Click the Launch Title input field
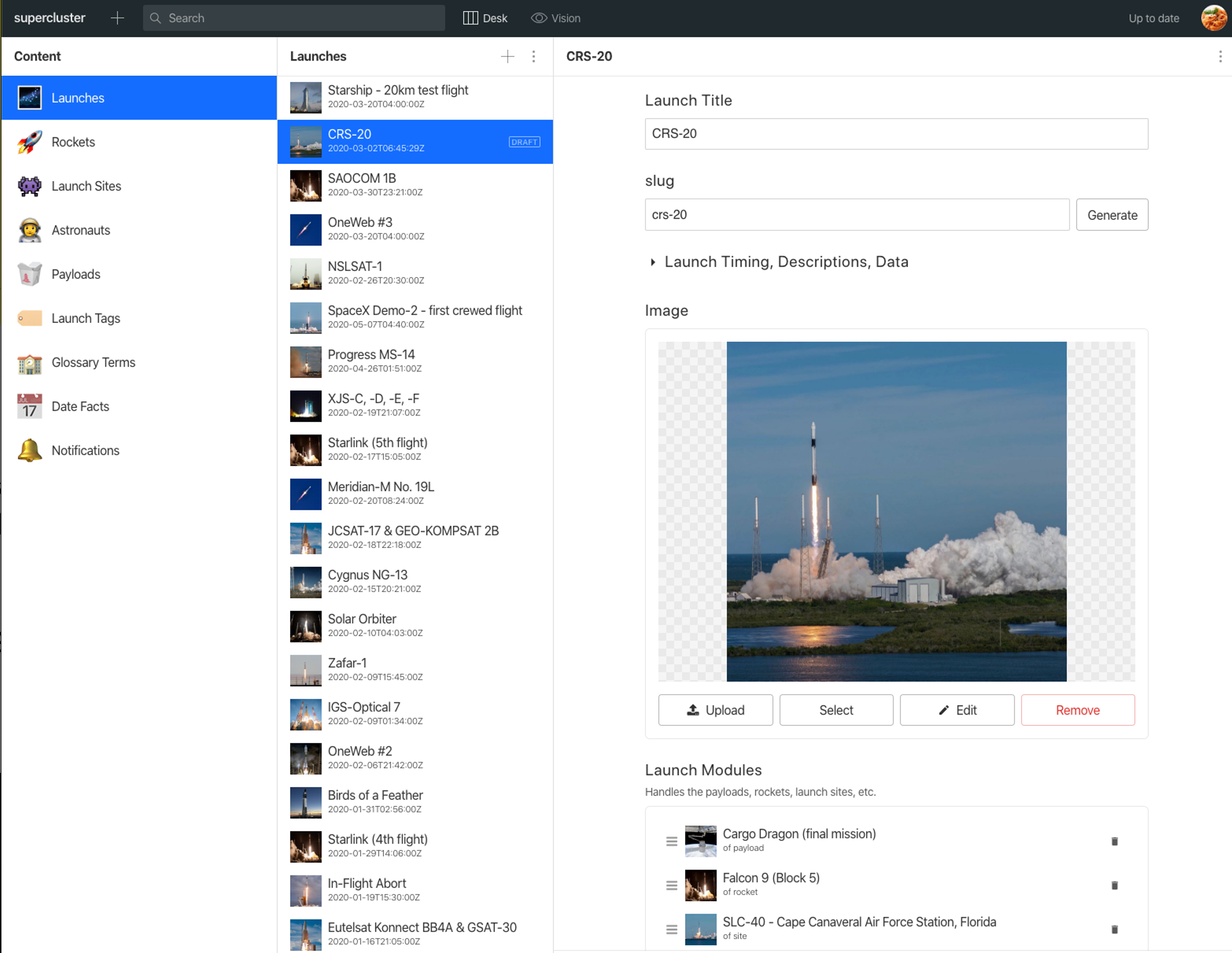 [x=896, y=134]
